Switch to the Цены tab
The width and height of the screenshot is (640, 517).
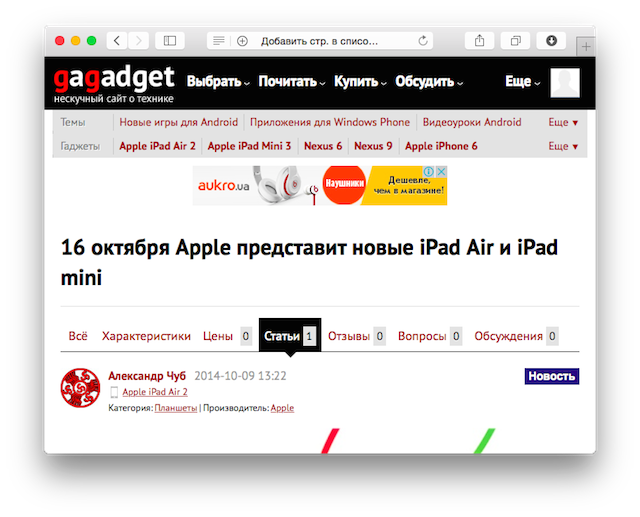[x=227, y=336]
